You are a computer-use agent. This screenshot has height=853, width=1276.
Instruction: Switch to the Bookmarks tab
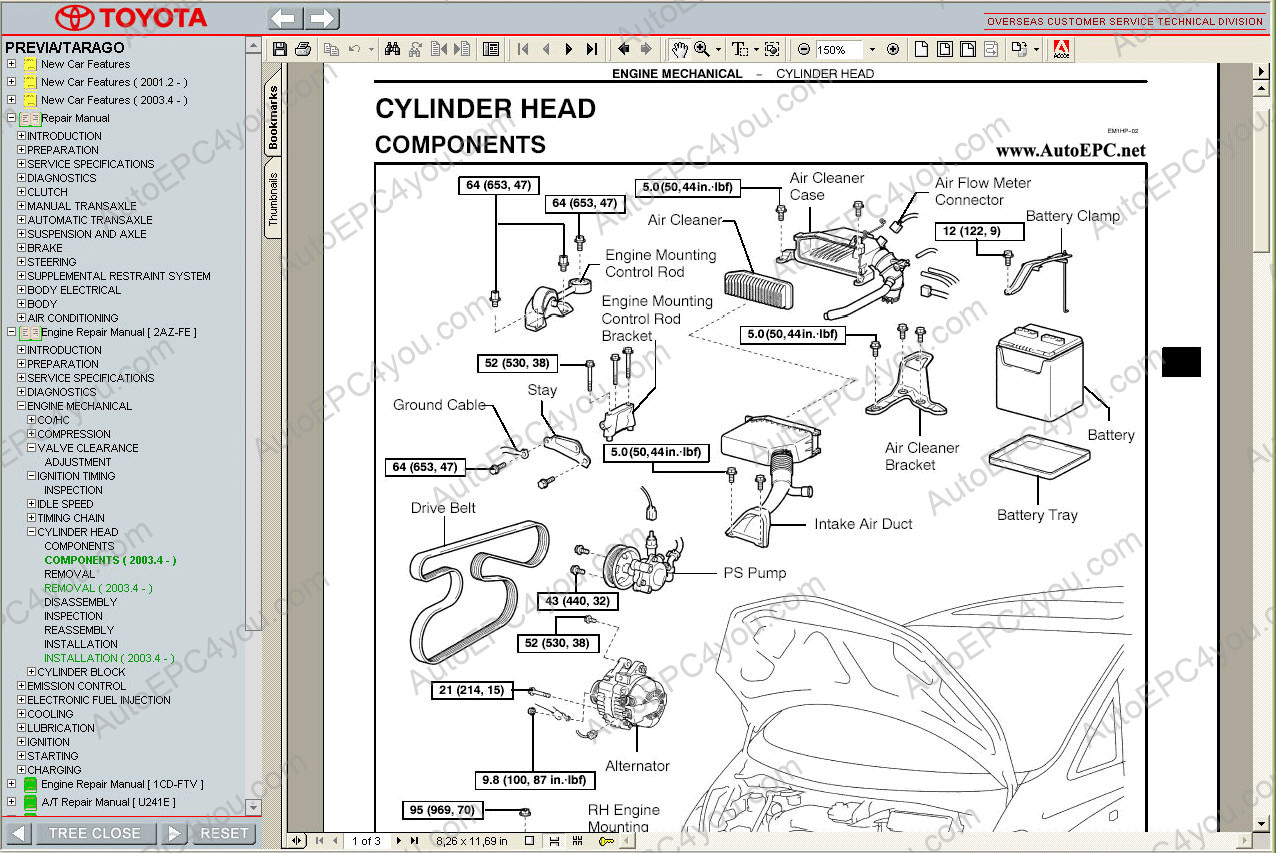[x=274, y=118]
